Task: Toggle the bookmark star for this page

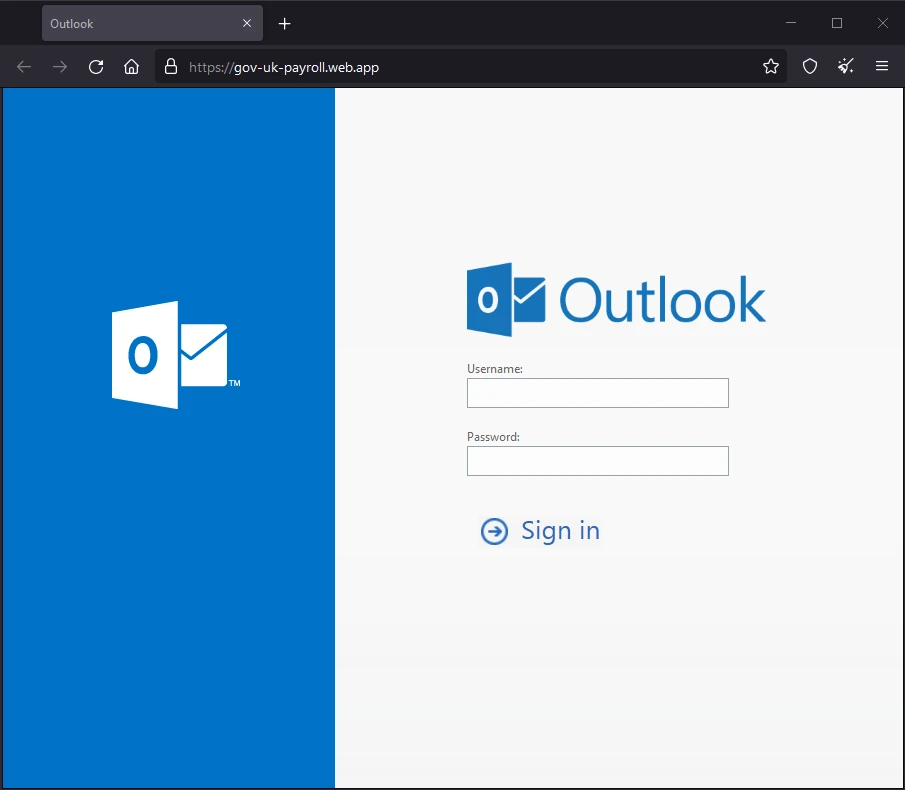Action: [x=770, y=66]
